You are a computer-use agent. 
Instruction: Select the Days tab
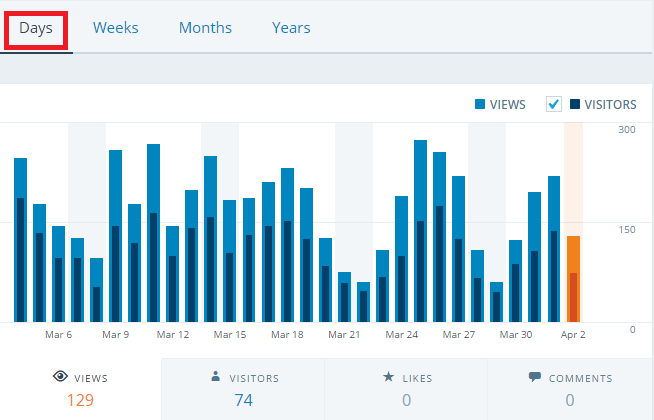(x=36, y=28)
